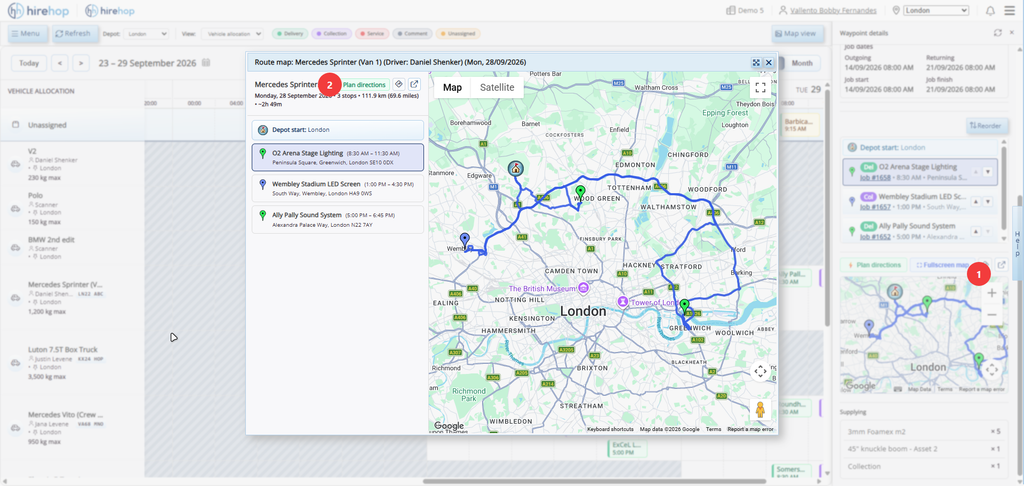Screen dimensions: 1024x486
Task: Go to next week with the right arrow
Action: pyautogui.click(x=81, y=63)
